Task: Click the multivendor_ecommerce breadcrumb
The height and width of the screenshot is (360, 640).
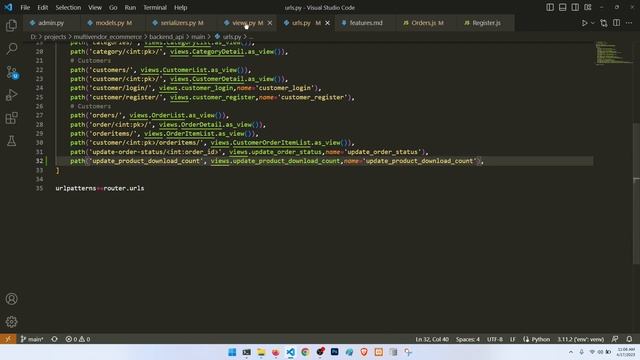Action: [107, 37]
